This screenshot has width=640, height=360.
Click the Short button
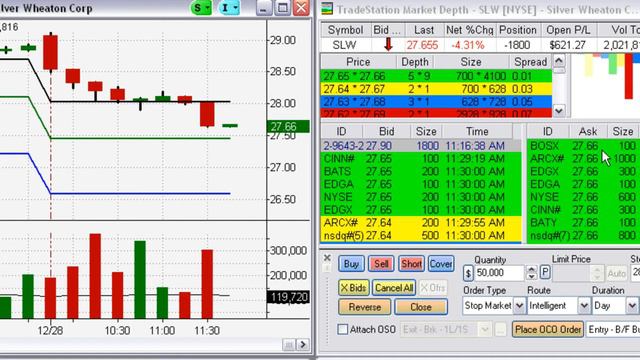pyautogui.click(x=411, y=264)
